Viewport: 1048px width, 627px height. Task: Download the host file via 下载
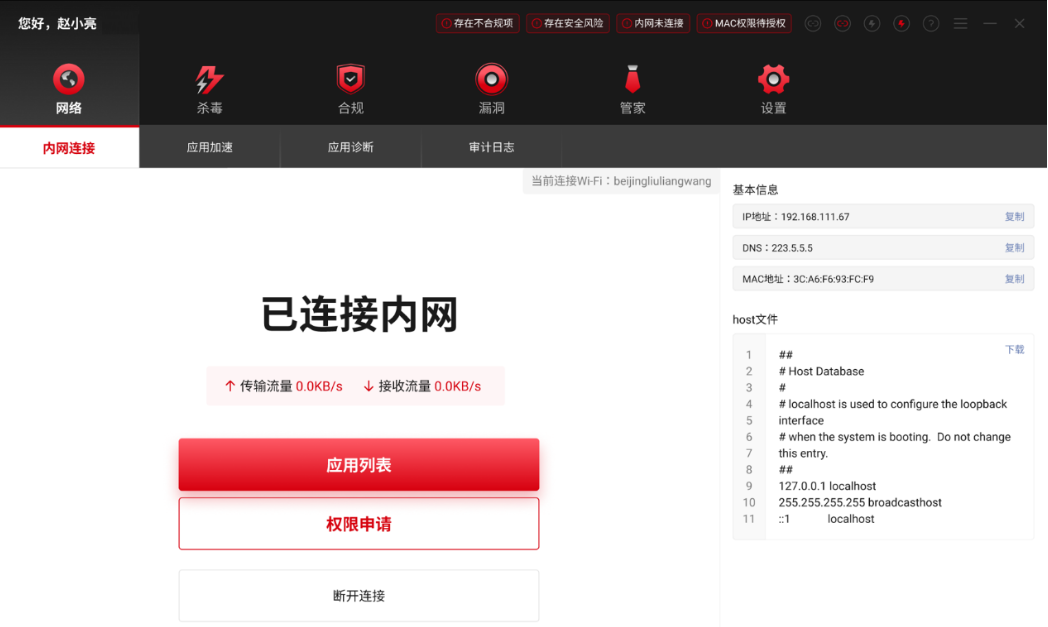pyautogui.click(x=1014, y=350)
